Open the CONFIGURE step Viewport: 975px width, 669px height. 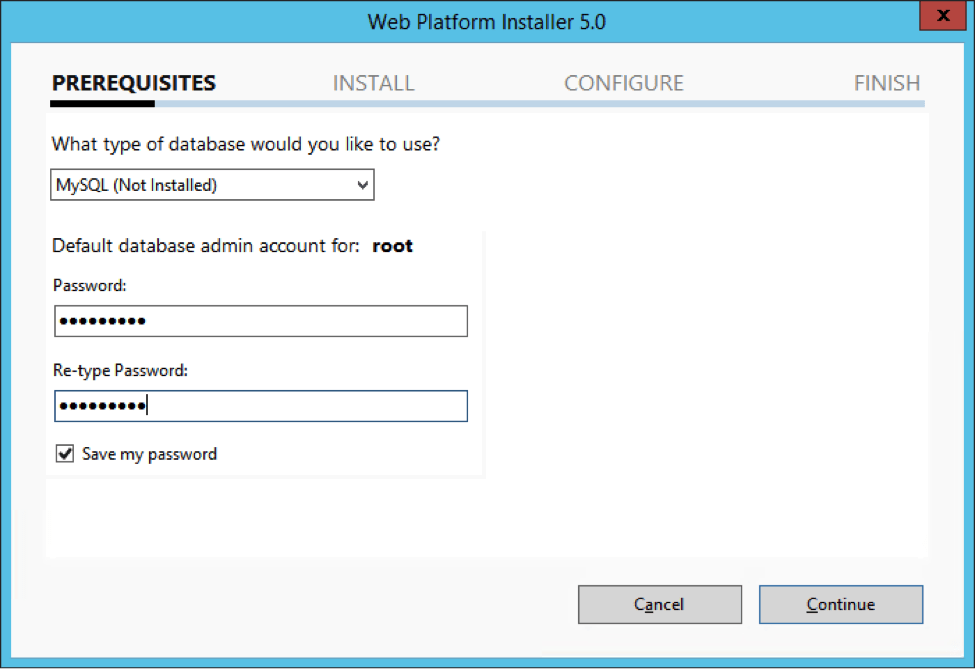point(623,83)
